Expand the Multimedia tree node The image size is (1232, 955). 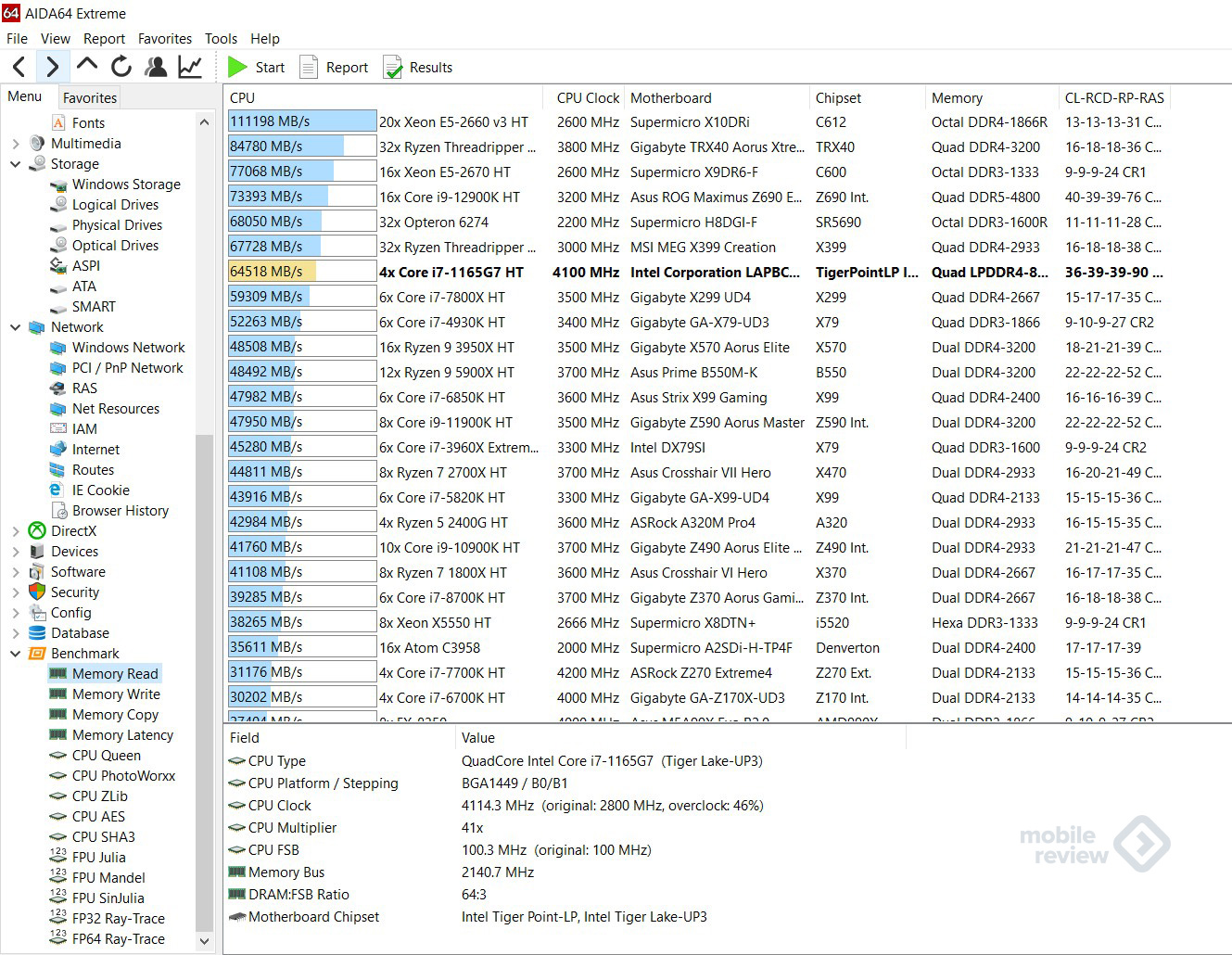click(15, 144)
